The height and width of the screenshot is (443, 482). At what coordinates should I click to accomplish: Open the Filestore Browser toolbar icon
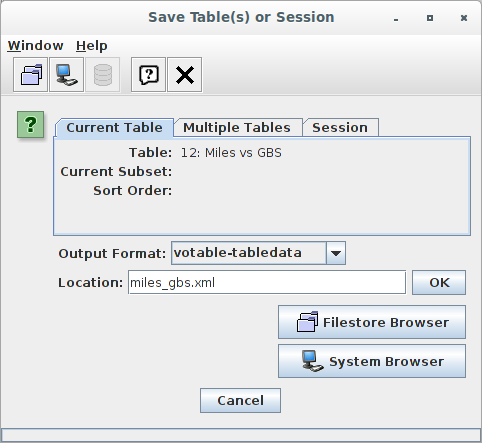[31, 75]
